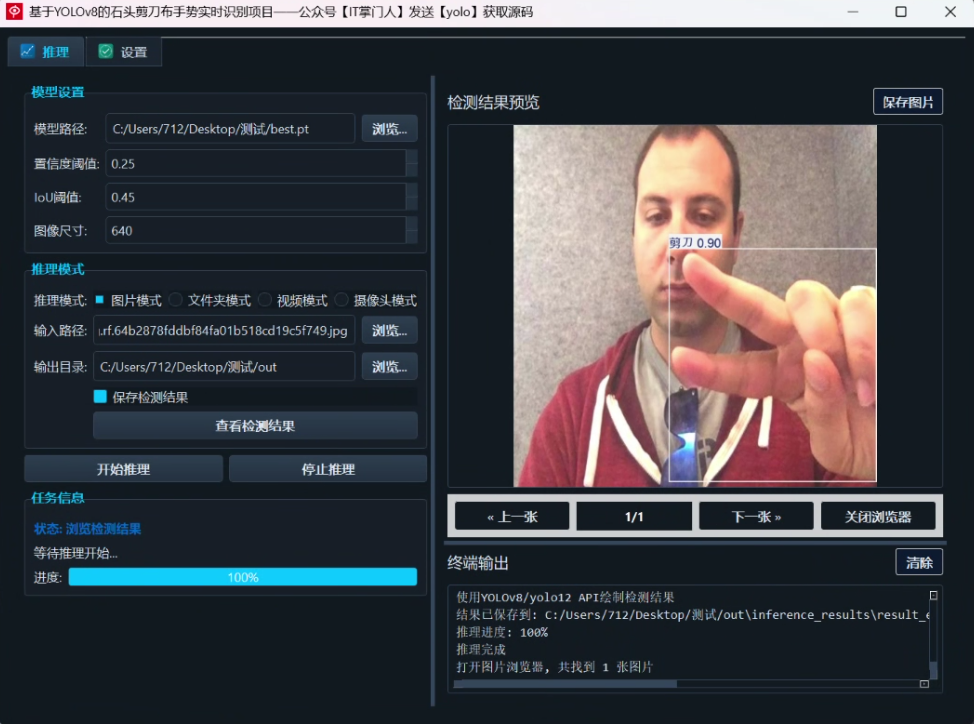974x724 pixels.
Task: Click 浏览 to browse for a model file
Action: 388,128
